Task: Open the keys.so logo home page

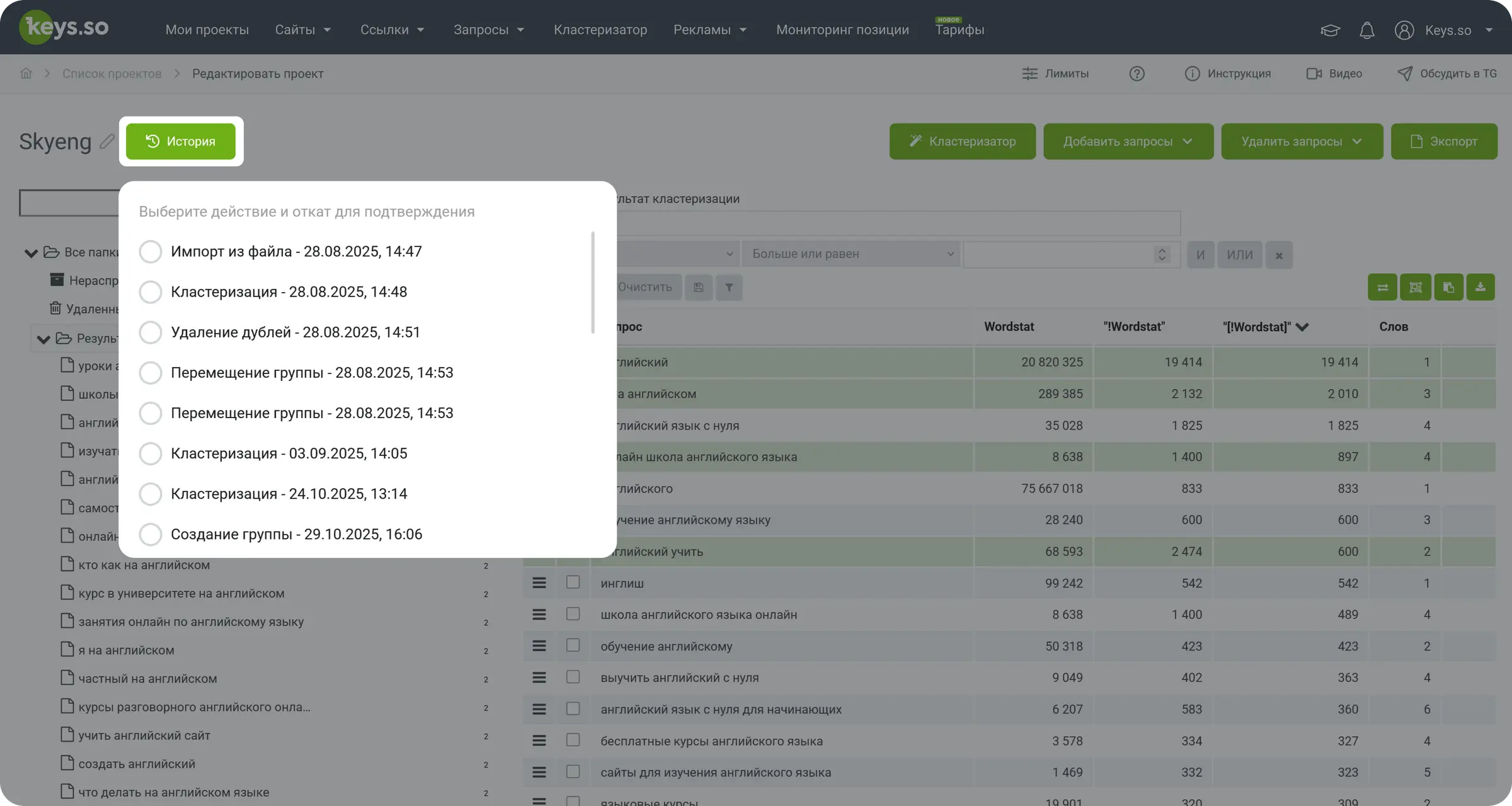Action: click(64, 28)
